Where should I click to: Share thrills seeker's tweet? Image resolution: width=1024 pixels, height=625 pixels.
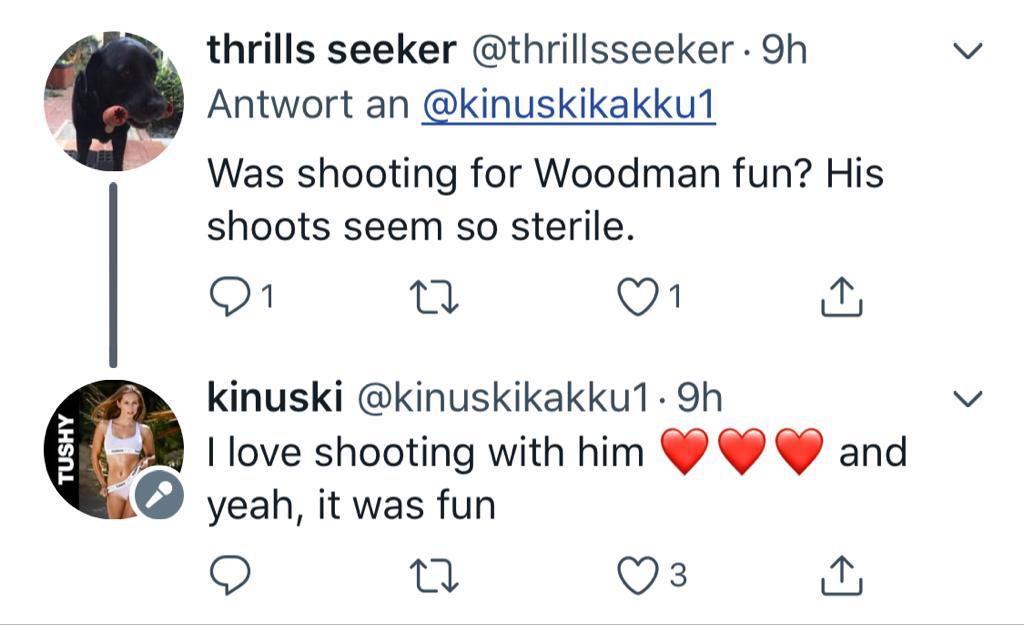pos(841,296)
